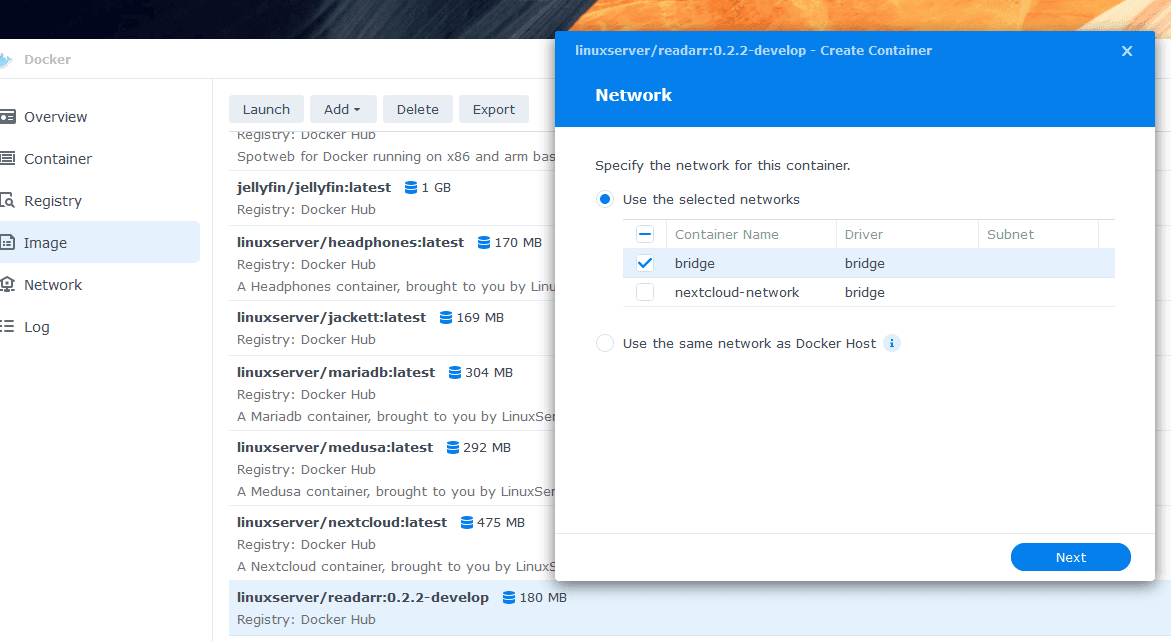
Task: Click the 475 MB size label
Action: tap(500, 523)
